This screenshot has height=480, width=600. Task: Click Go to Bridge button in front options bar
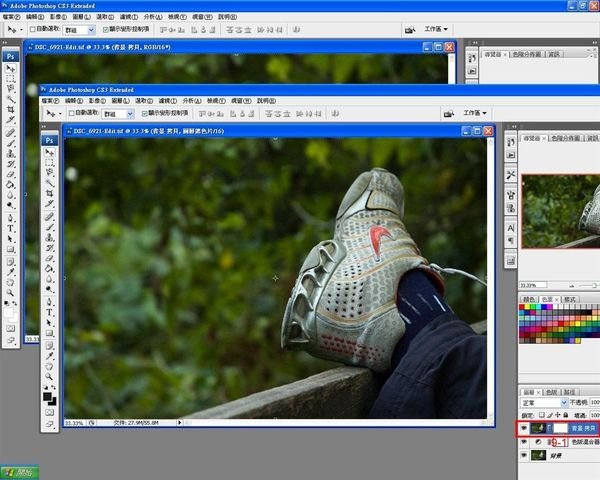coord(449,114)
